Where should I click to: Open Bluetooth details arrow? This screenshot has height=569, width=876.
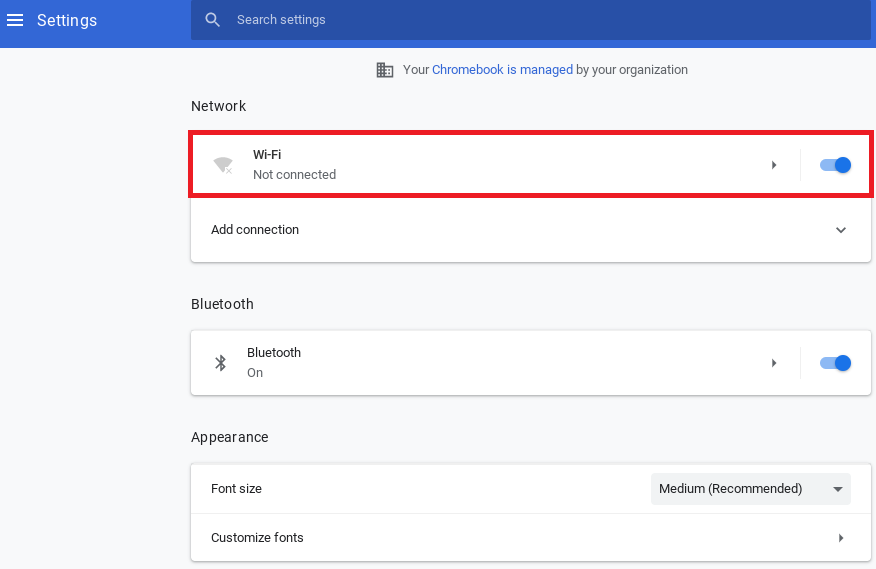point(774,363)
